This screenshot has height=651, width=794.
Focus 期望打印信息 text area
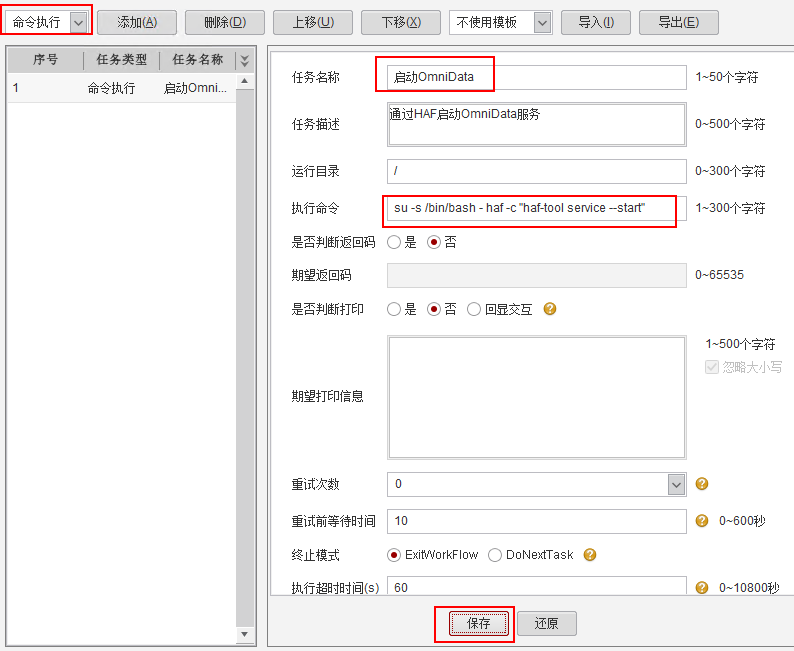point(537,397)
